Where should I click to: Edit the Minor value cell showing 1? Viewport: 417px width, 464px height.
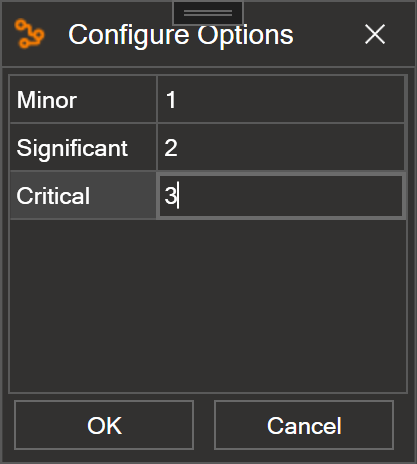pyautogui.click(x=281, y=99)
